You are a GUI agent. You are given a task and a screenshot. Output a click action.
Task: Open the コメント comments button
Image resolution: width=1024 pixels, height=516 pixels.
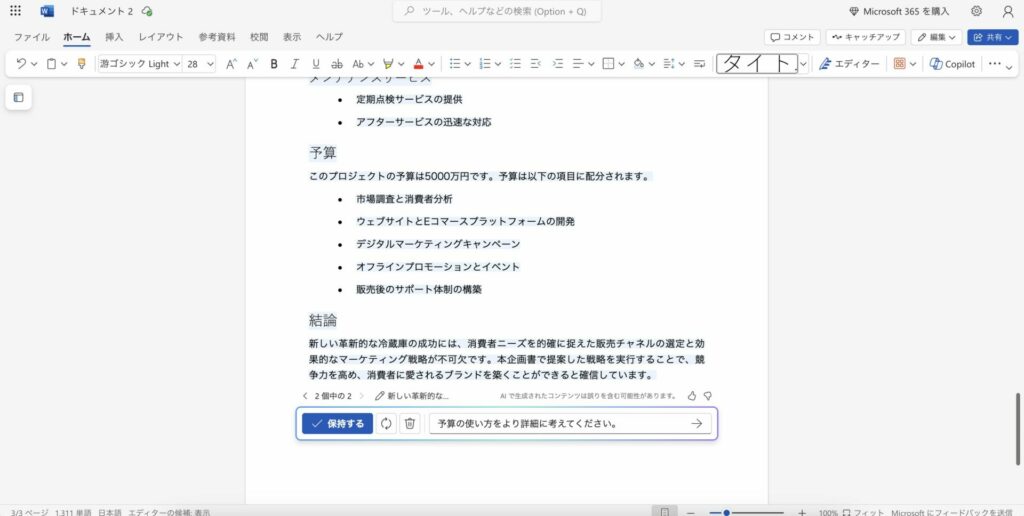coord(792,37)
